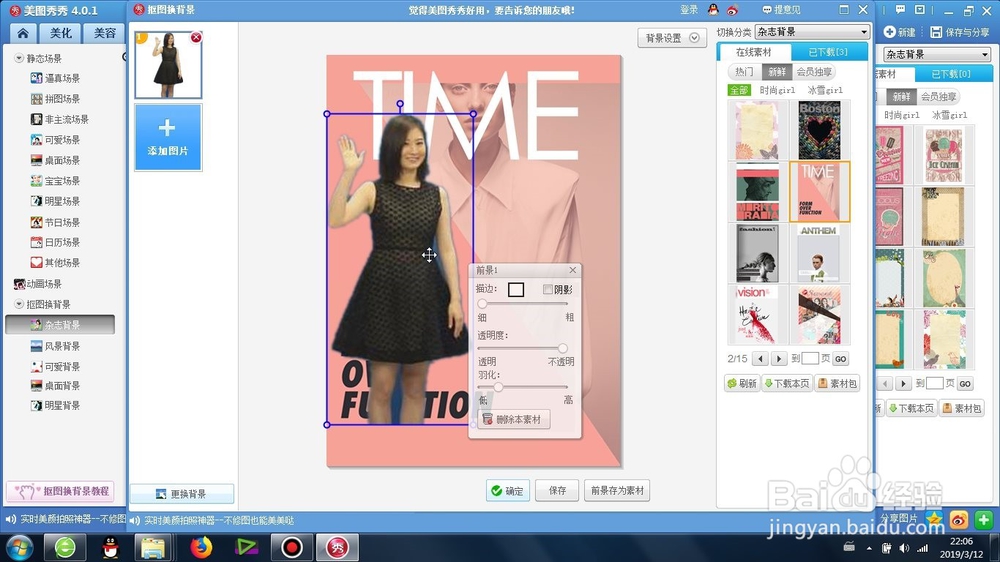Go to previous material page arrow
Viewport: 1000px width, 562px height.
click(760, 359)
